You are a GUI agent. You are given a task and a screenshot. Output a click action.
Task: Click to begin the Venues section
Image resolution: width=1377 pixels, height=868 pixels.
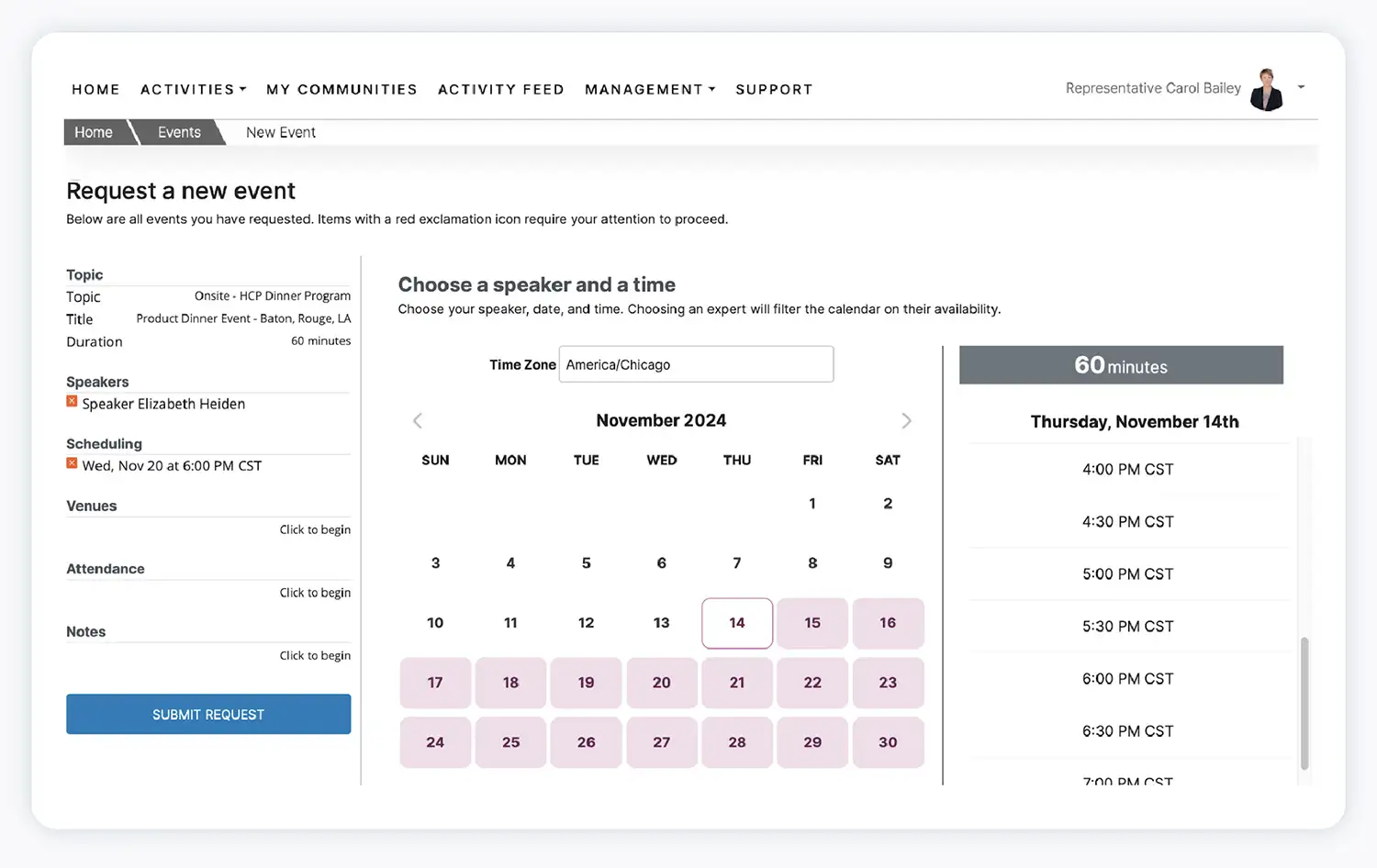(315, 529)
